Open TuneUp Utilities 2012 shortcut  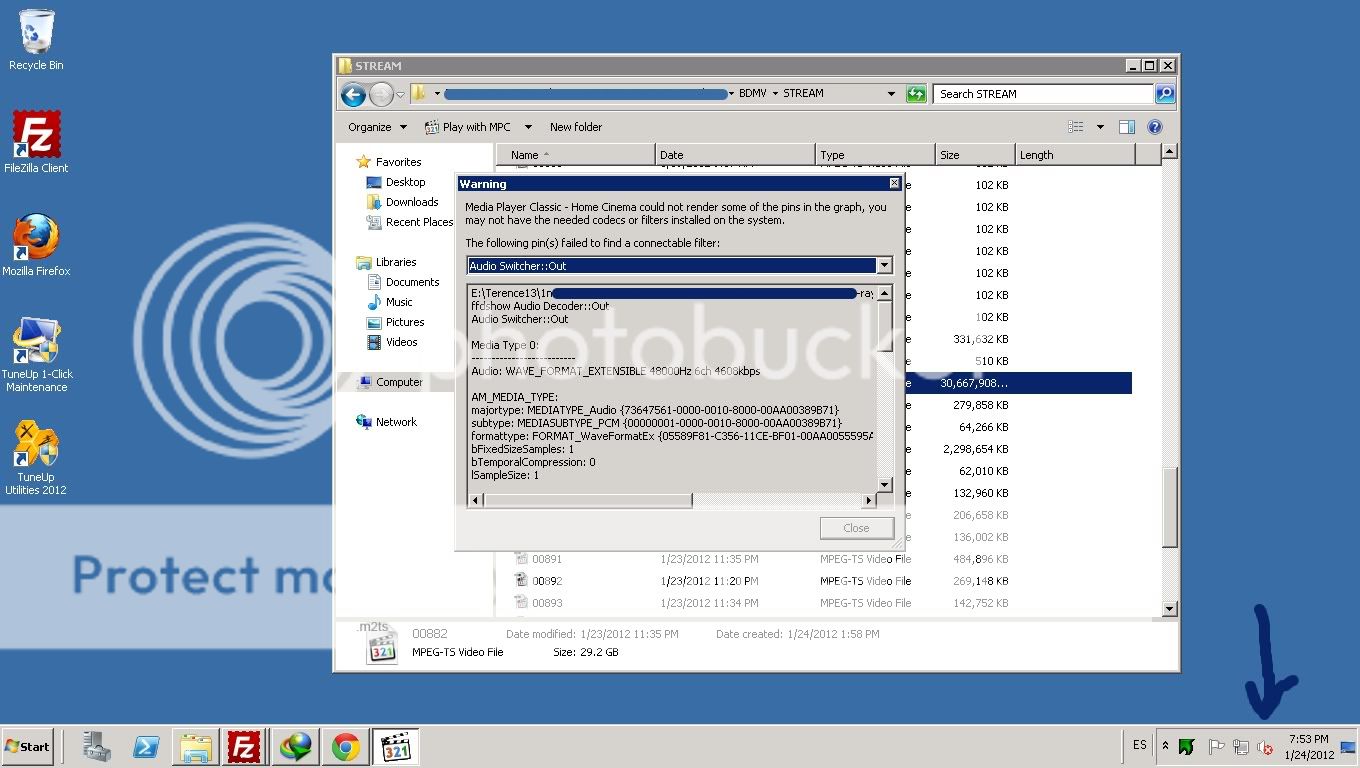(x=36, y=458)
